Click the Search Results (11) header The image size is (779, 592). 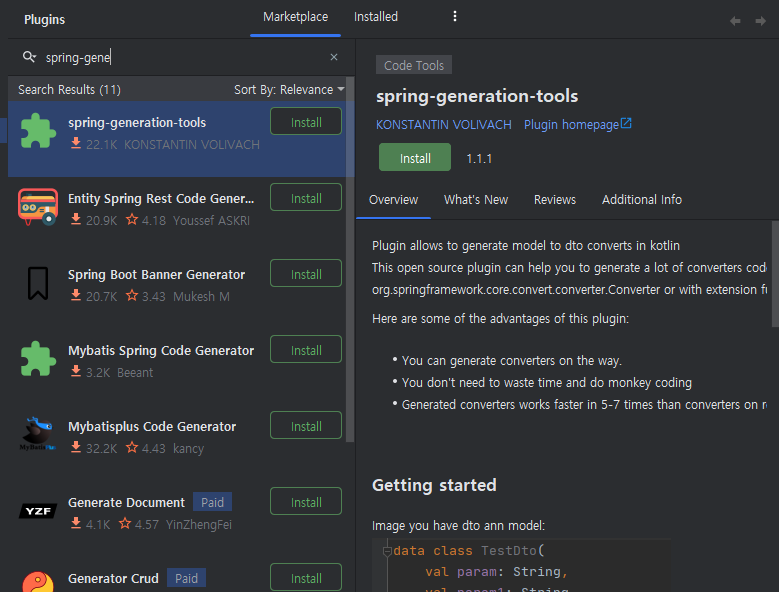tap(70, 89)
